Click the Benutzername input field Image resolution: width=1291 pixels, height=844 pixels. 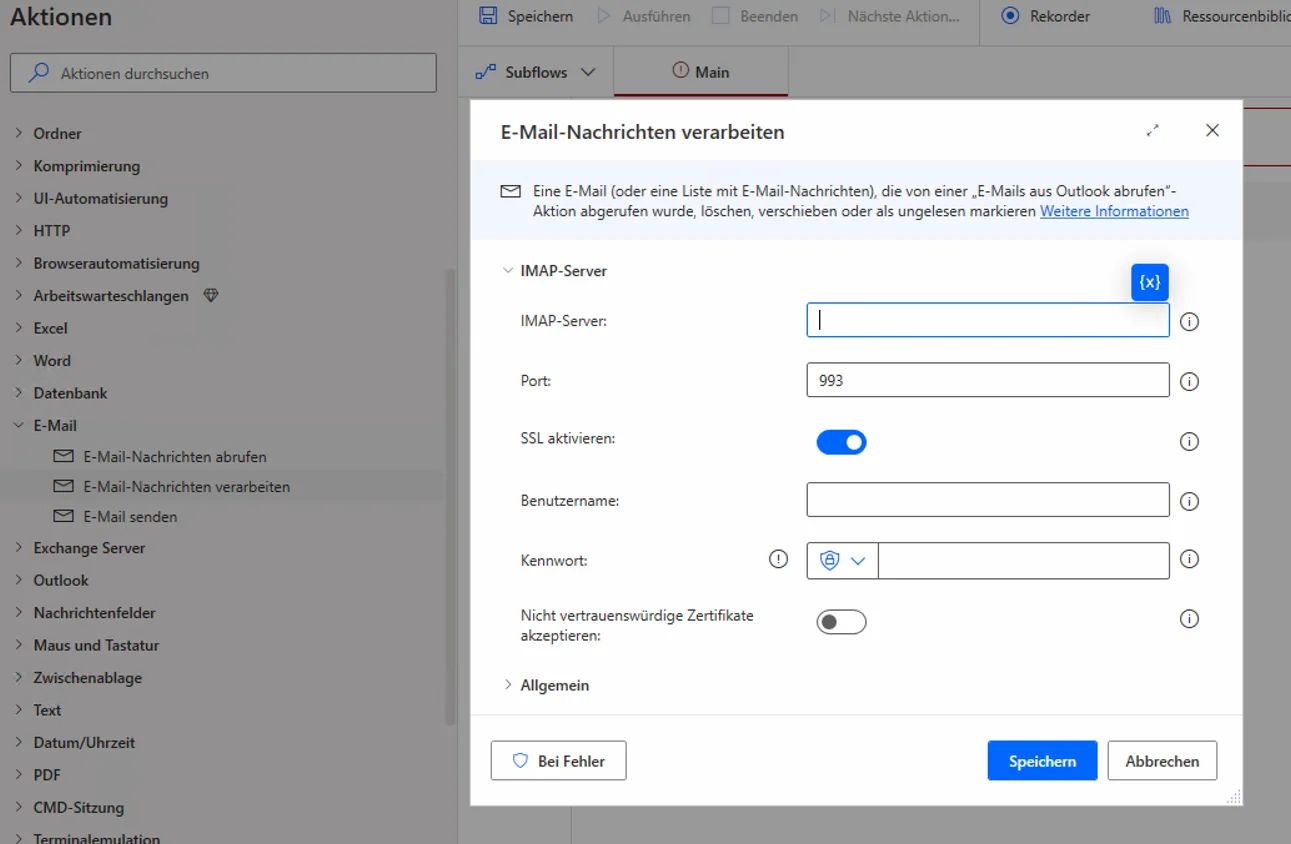(x=988, y=500)
